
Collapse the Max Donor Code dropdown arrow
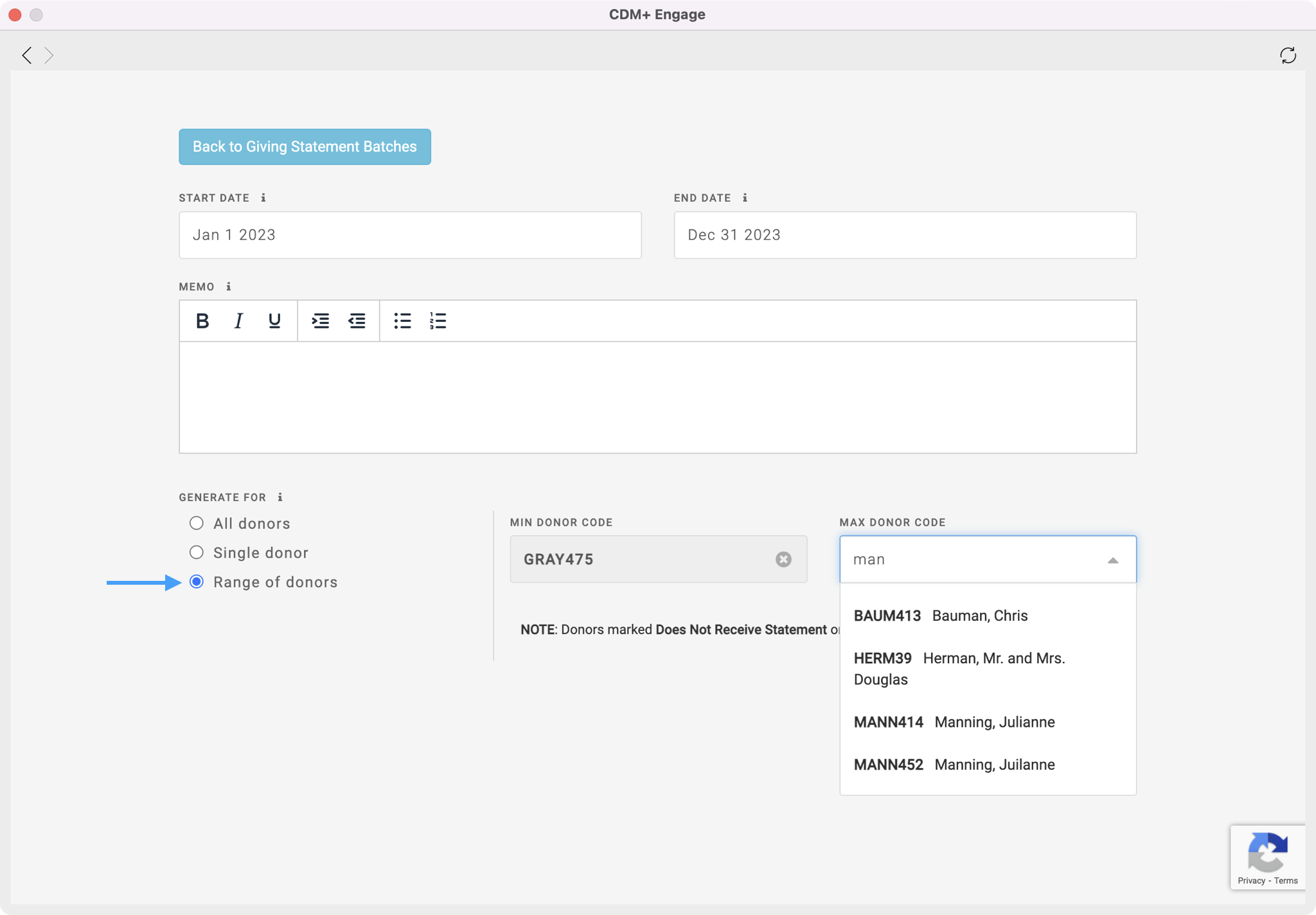[x=1113, y=560]
